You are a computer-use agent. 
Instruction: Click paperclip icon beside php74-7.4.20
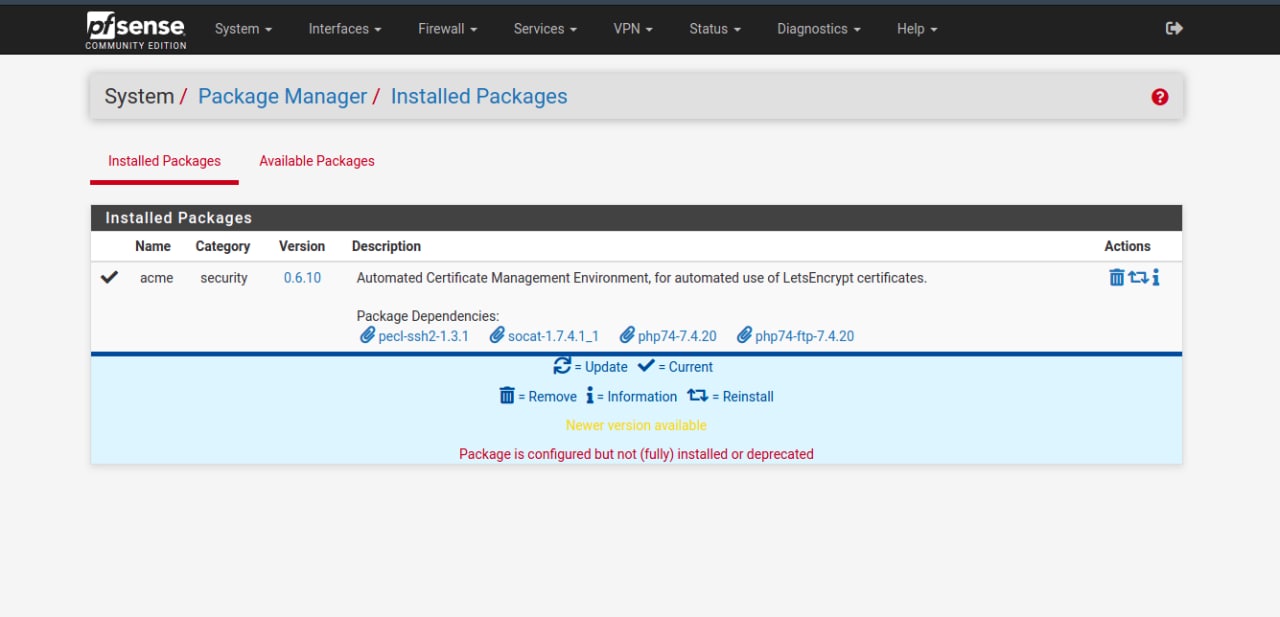pos(627,335)
